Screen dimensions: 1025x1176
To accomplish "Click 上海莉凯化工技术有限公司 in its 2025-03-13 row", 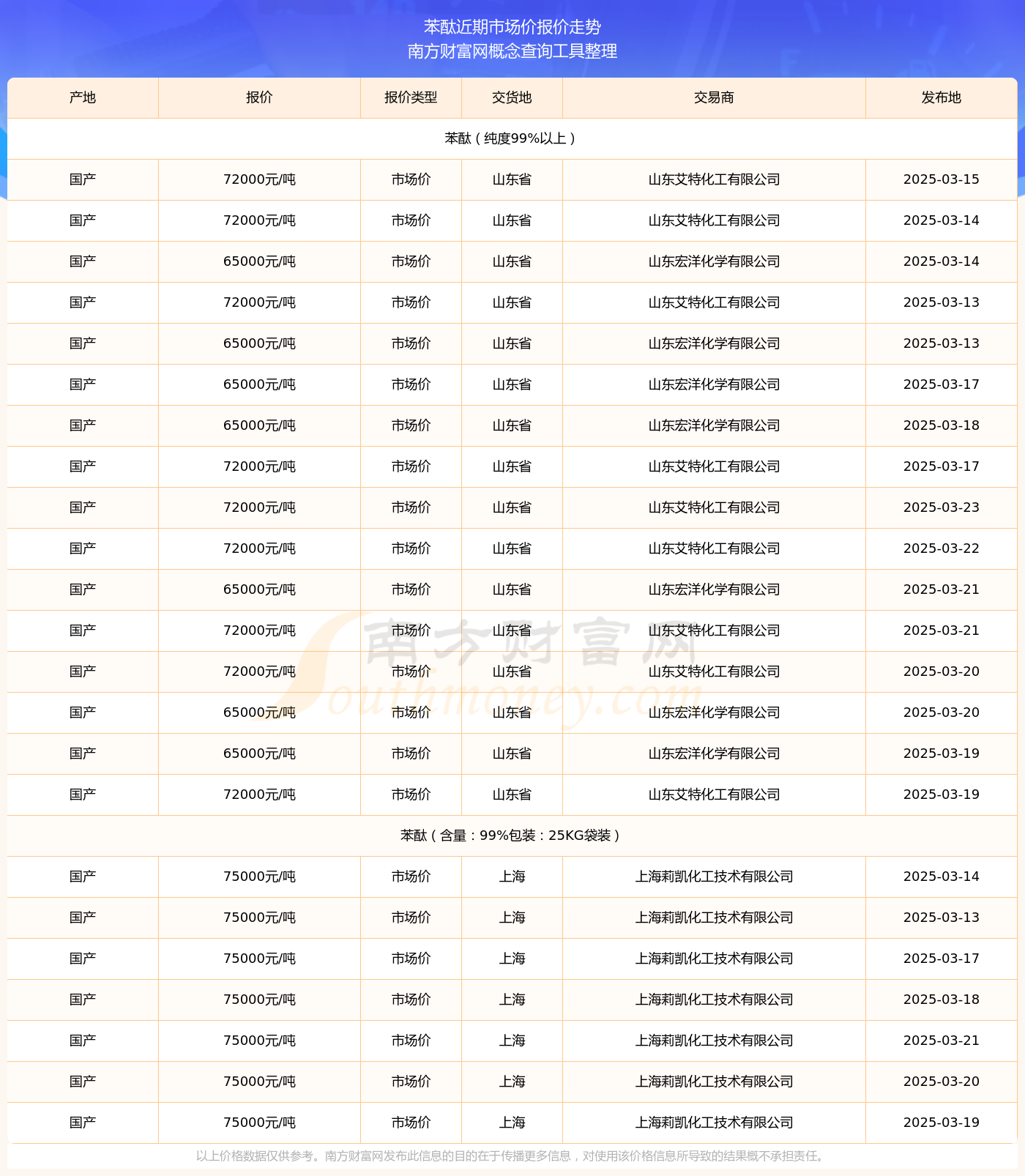I will point(714,918).
